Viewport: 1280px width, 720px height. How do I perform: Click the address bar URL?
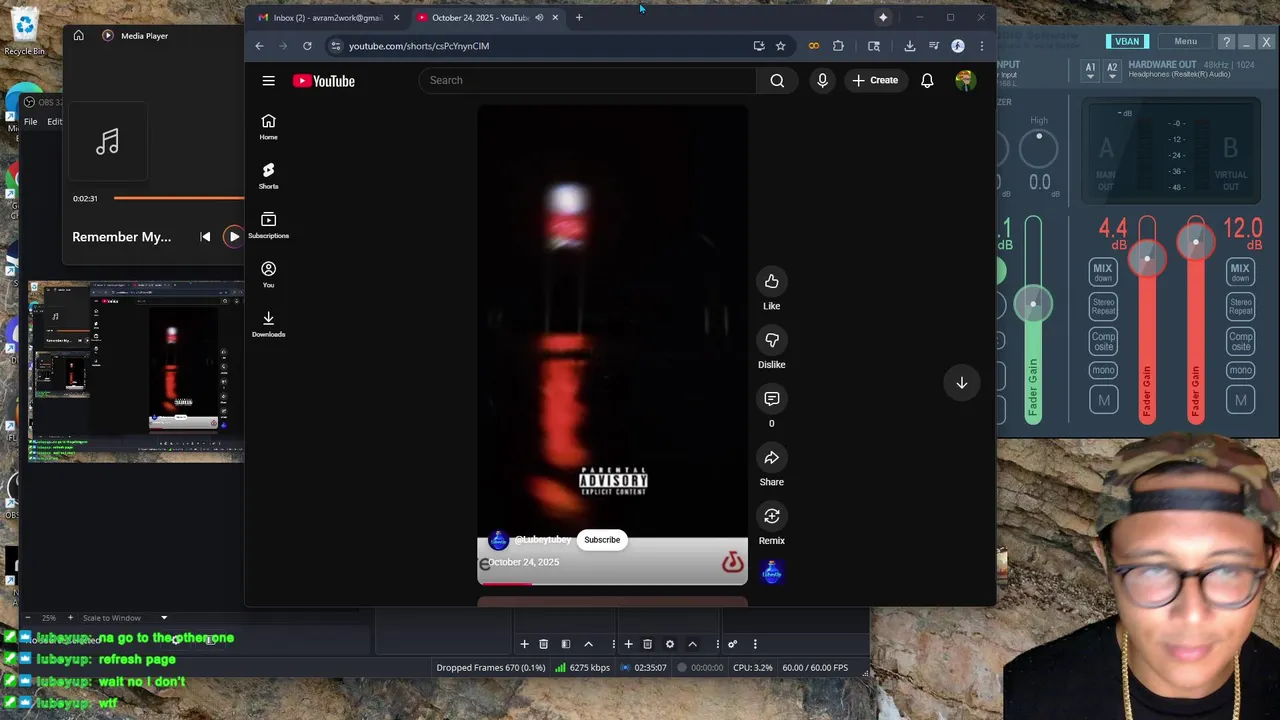(419, 46)
